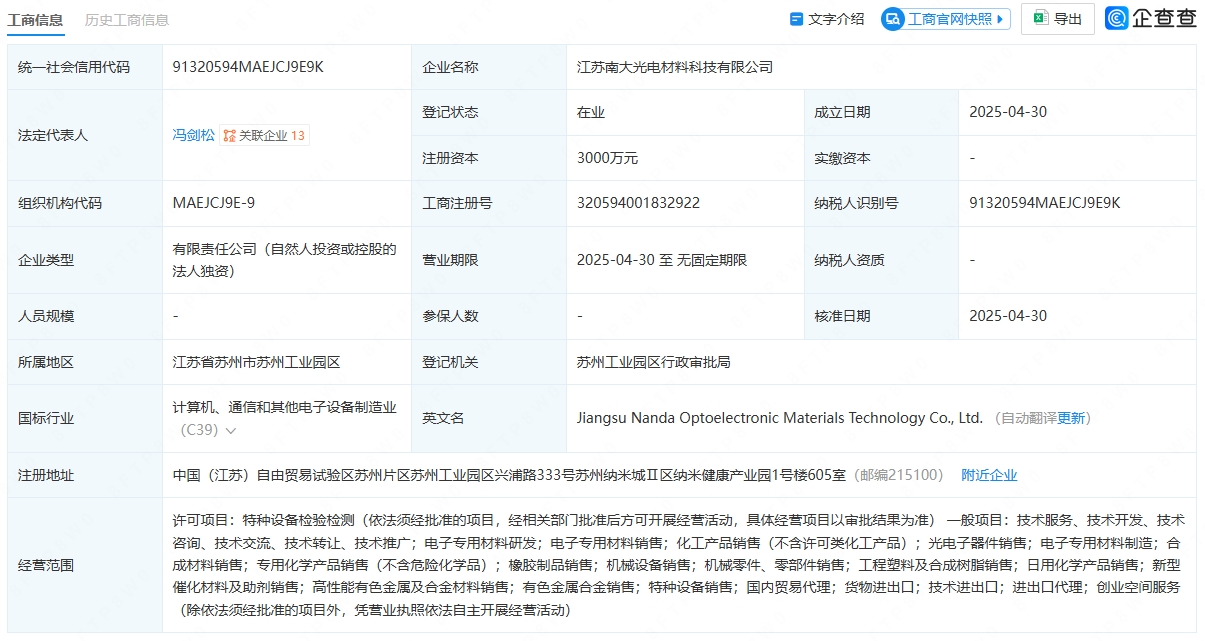This screenshot has height=641, width=1205.
Task: Click the 文字介绍 document icon
Action: click(796, 19)
